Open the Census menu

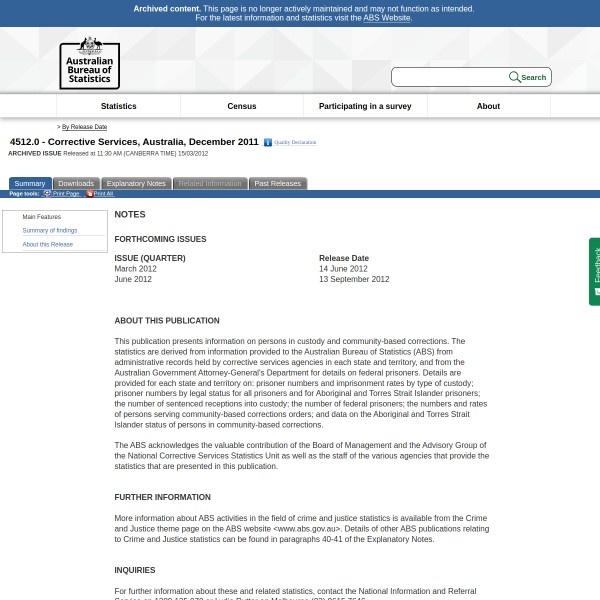[242, 106]
